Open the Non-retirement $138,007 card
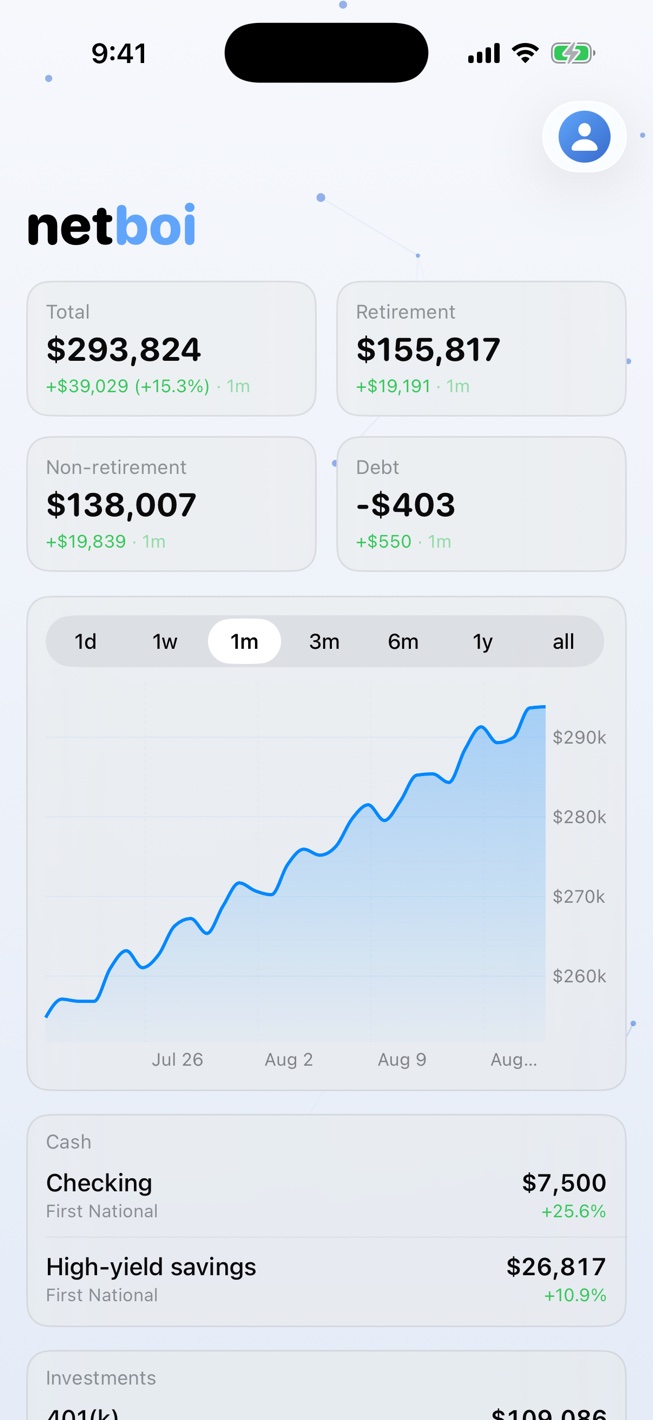Image resolution: width=653 pixels, height=1420 pixels. [x=171, y=503]
